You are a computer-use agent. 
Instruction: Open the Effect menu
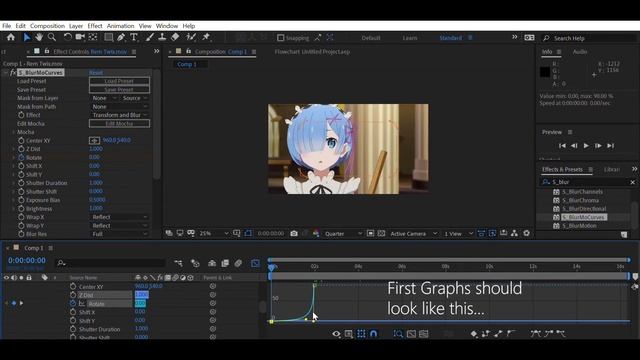95,26
